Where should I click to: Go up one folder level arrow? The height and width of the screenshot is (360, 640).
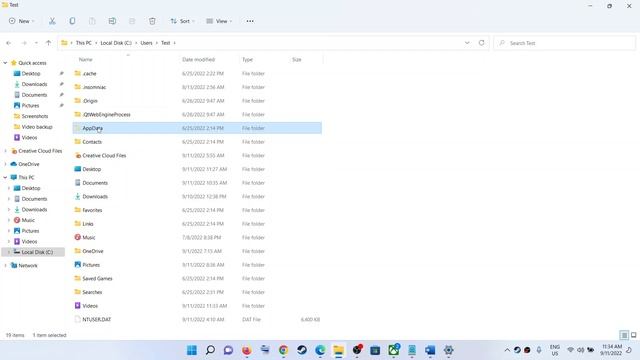[x=49, y=43]
